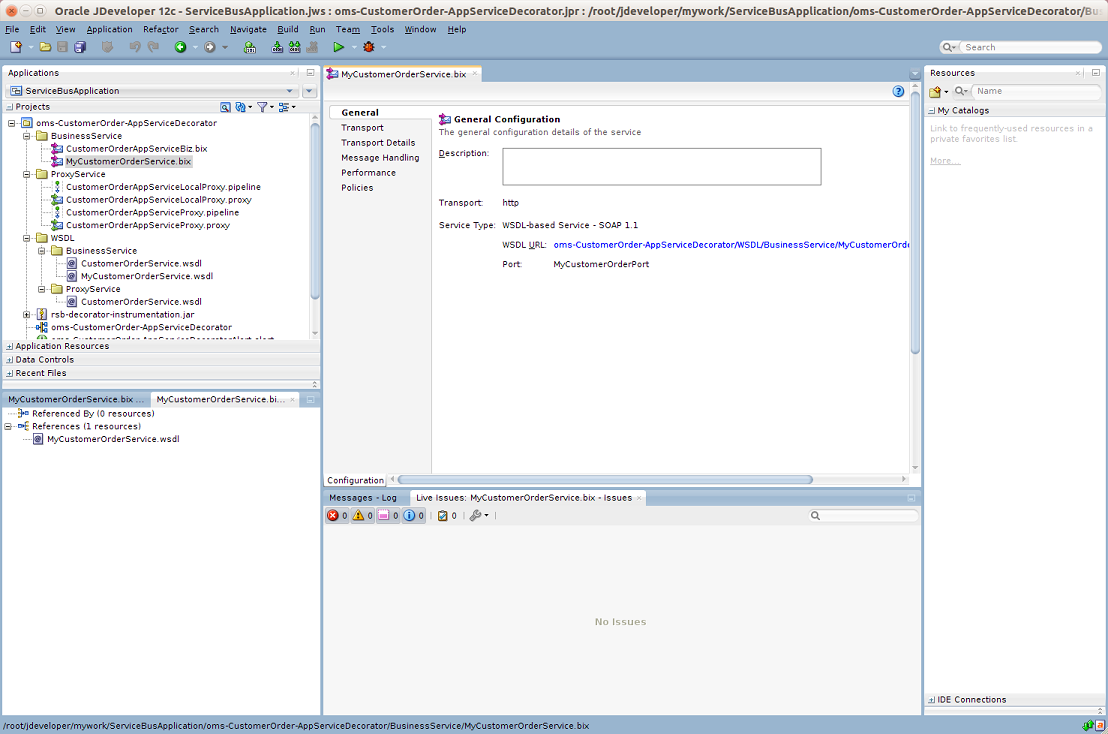The width and height of the screenshot is (1108, 734).
Task: Select the Transport configuration tab
Action: [362, 128]
